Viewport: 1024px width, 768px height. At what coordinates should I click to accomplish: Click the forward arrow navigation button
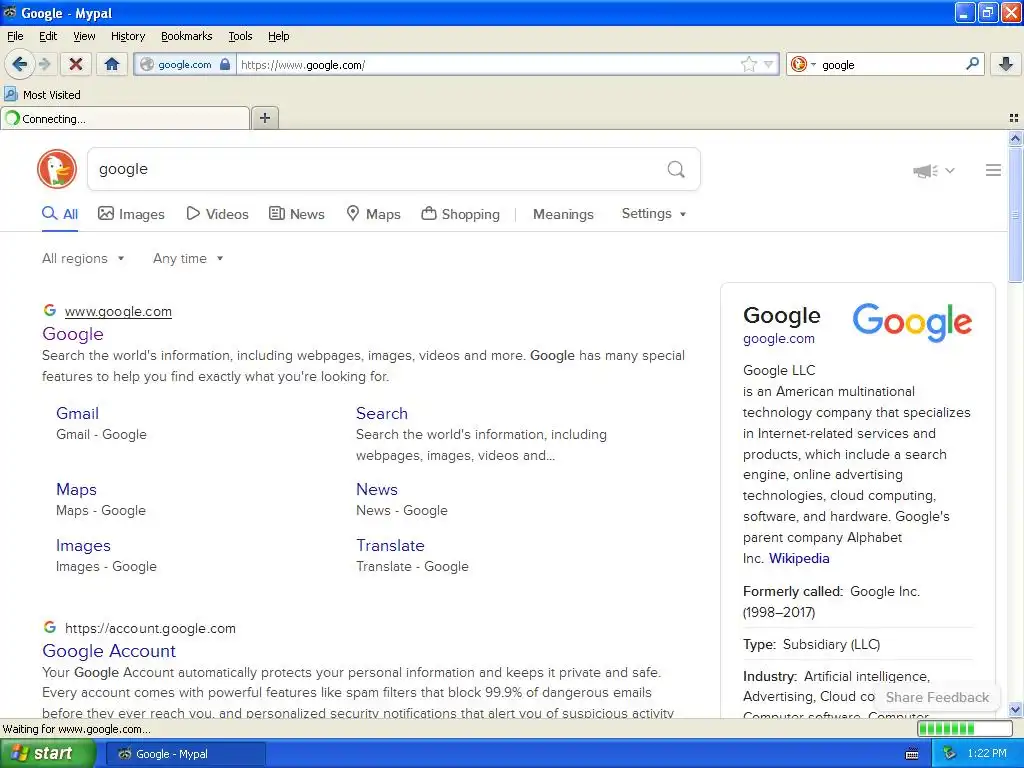point(44,64)
